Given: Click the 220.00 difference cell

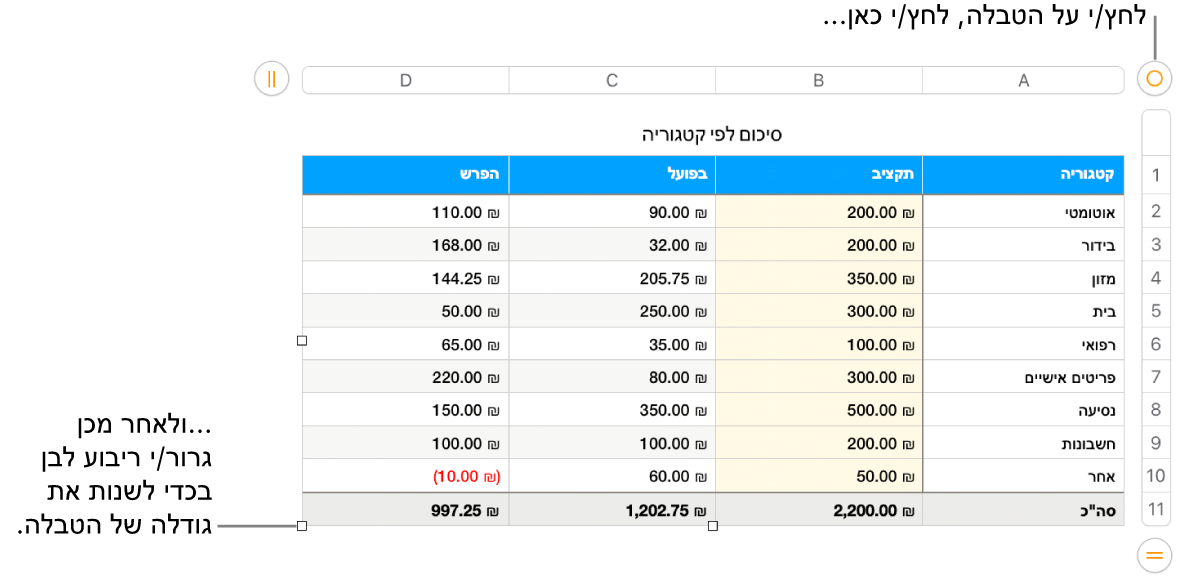Looking at the screenshot, I should click(x=406, y=377).
